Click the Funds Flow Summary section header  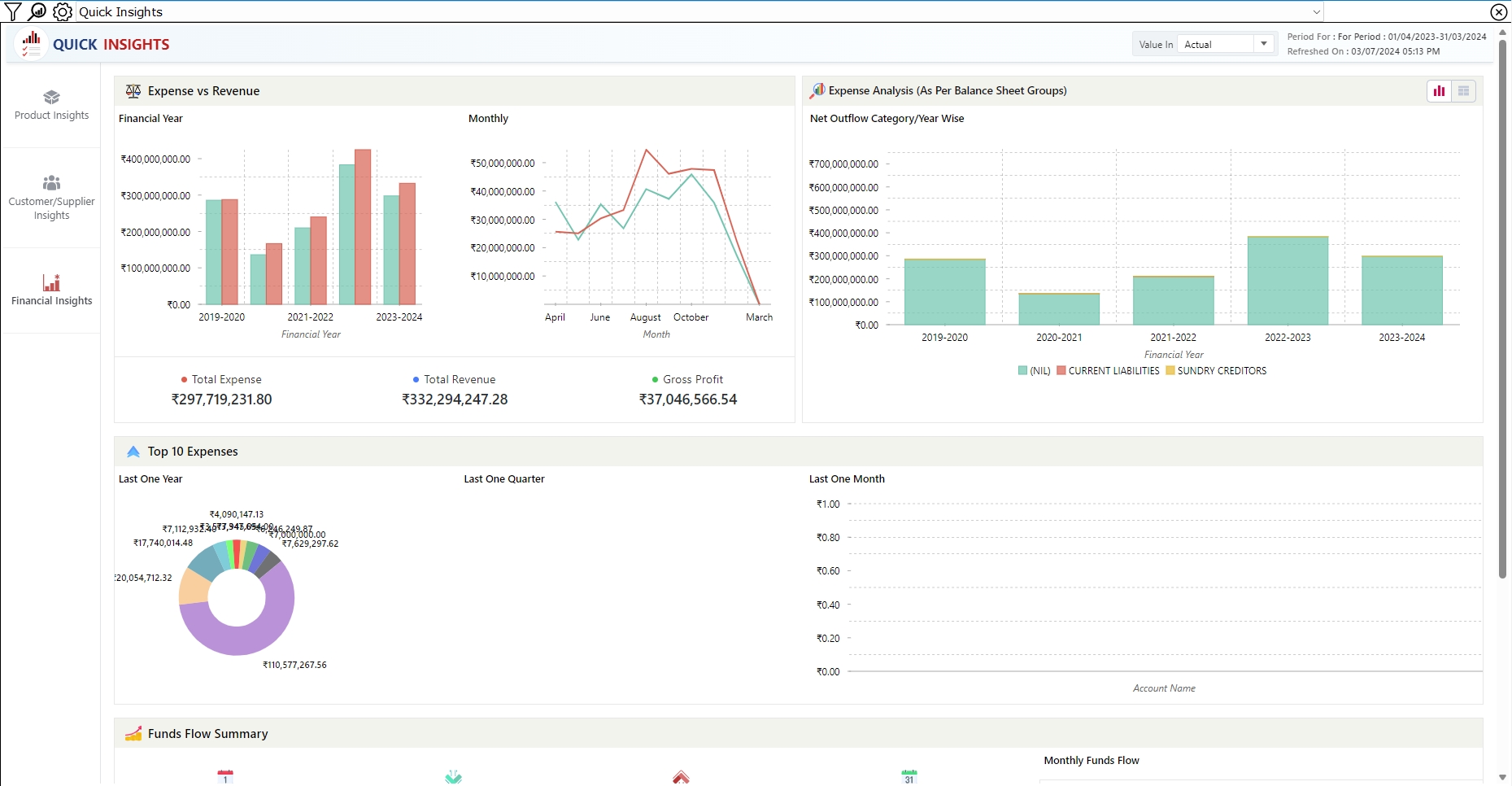pos(207,734)
